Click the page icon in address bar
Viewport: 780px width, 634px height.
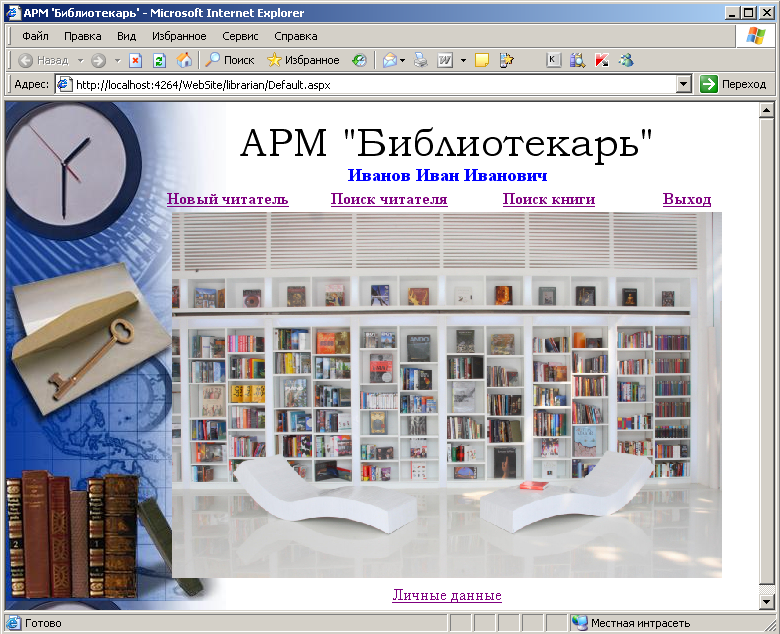[x=64, y=85]
